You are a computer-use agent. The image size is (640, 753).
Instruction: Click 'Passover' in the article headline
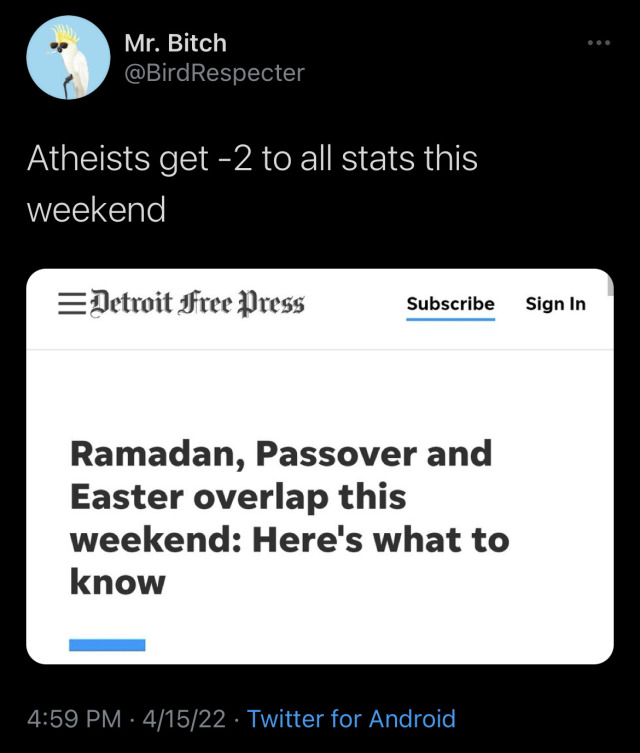tap(335, 454)
